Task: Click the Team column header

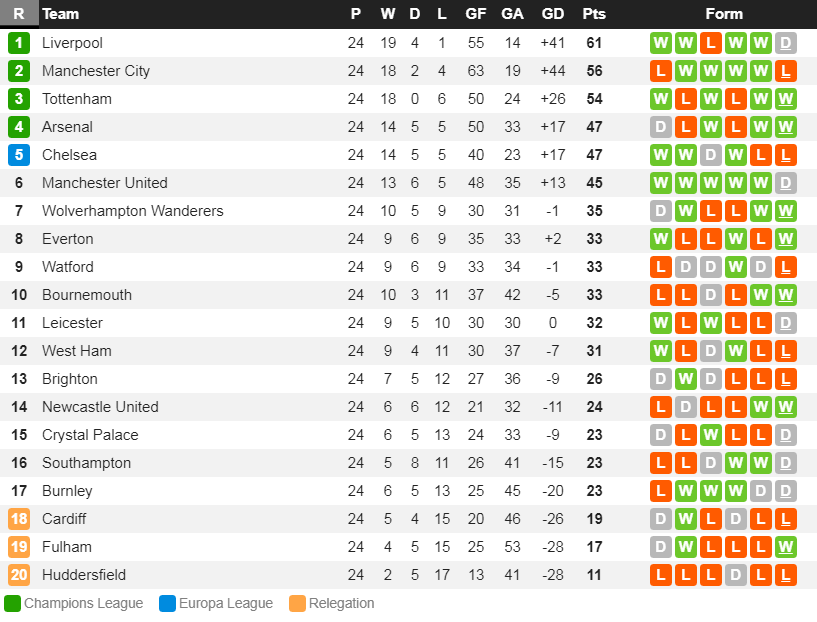Action: click(x=61, y=14)
